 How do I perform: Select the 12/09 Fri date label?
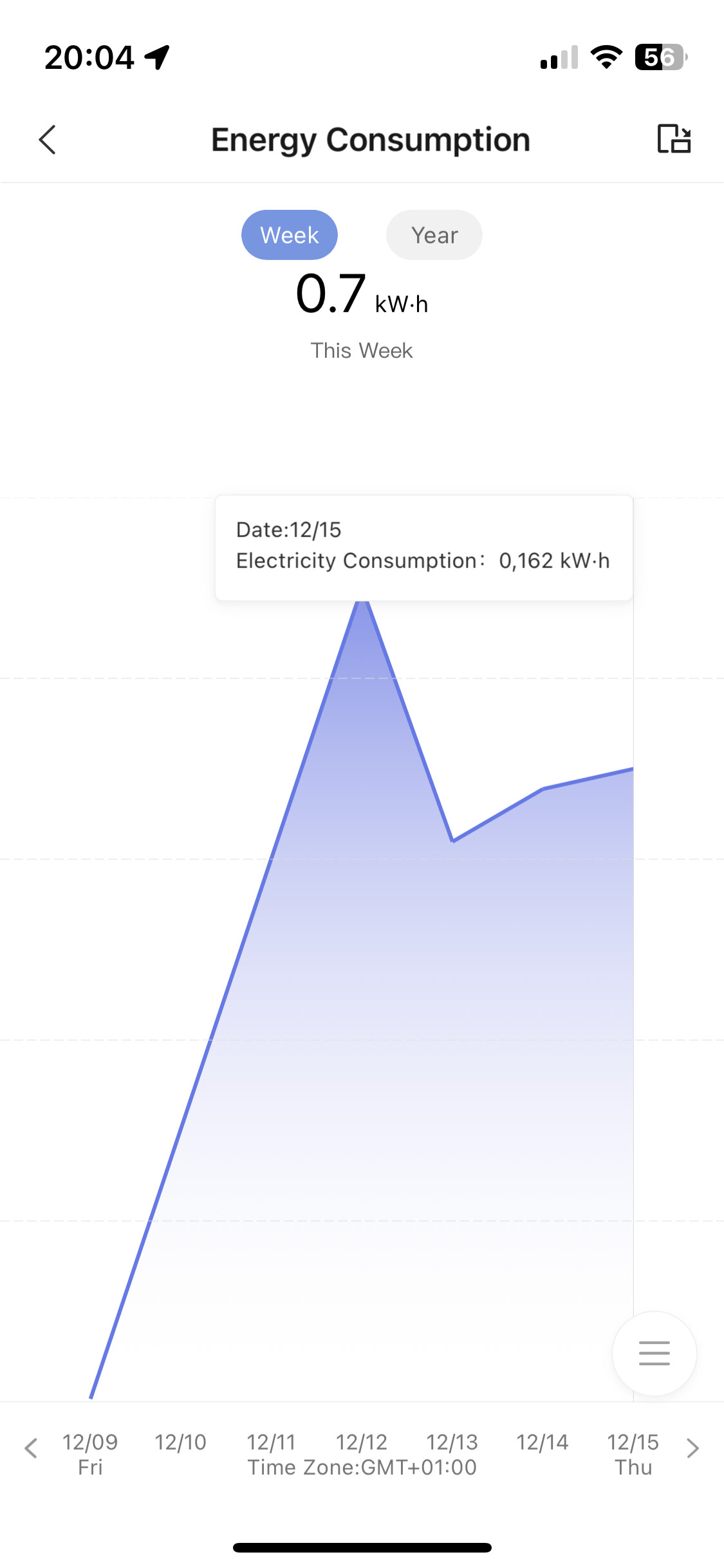click(x=90, y=1454)
